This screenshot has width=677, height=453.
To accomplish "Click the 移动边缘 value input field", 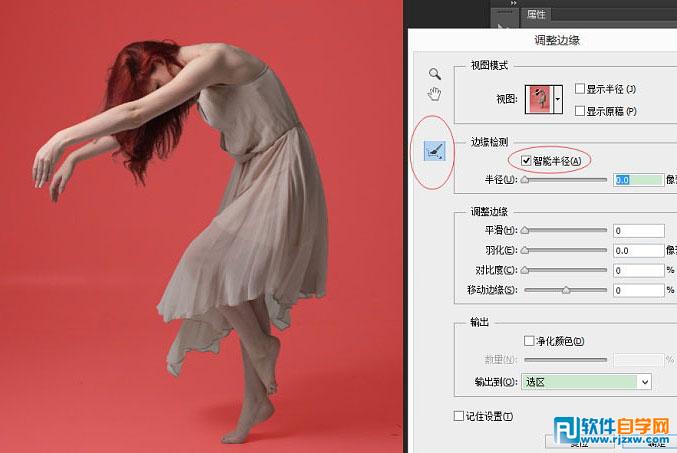I will (x=639, y=290).
